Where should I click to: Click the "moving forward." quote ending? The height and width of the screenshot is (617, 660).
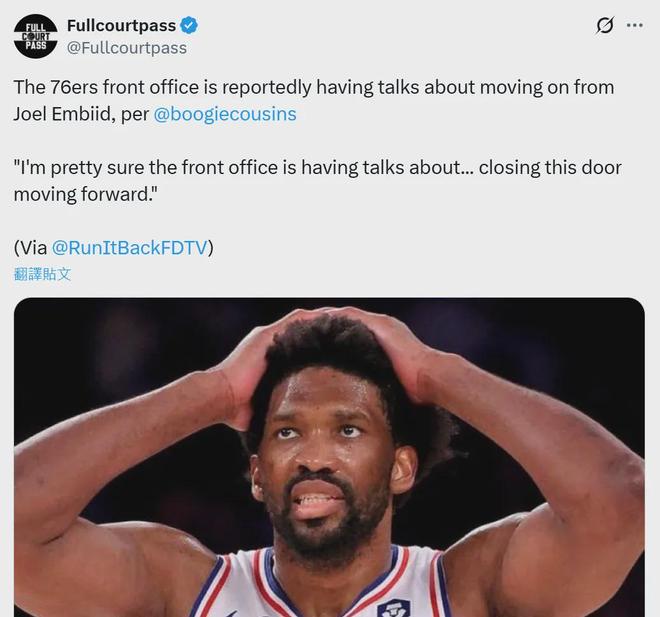coord(85,194)
